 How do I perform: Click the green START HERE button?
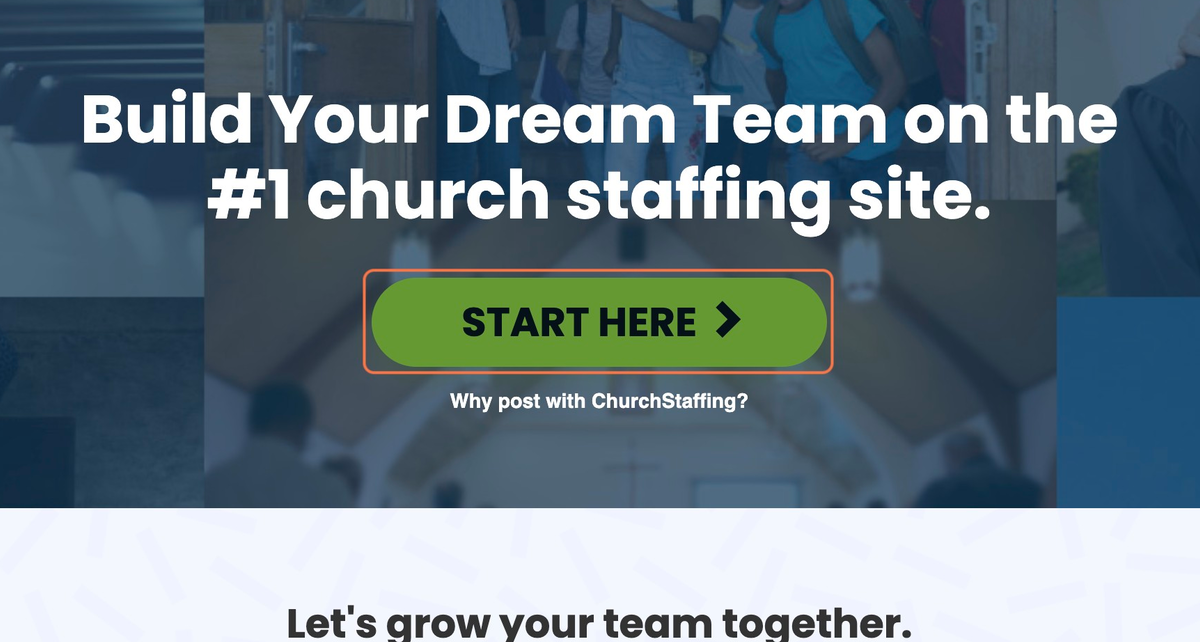click(599, 322)
